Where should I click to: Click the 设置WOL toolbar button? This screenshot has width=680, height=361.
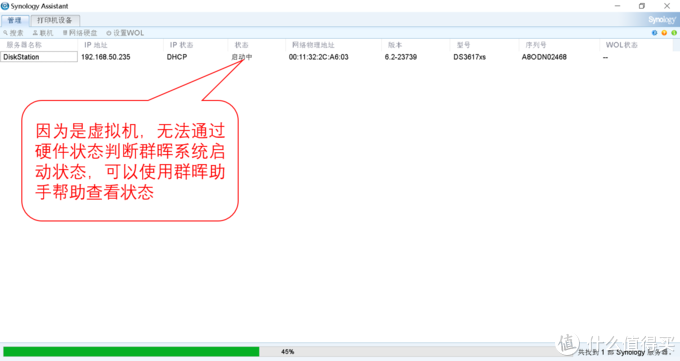click(x=125, y=33)
